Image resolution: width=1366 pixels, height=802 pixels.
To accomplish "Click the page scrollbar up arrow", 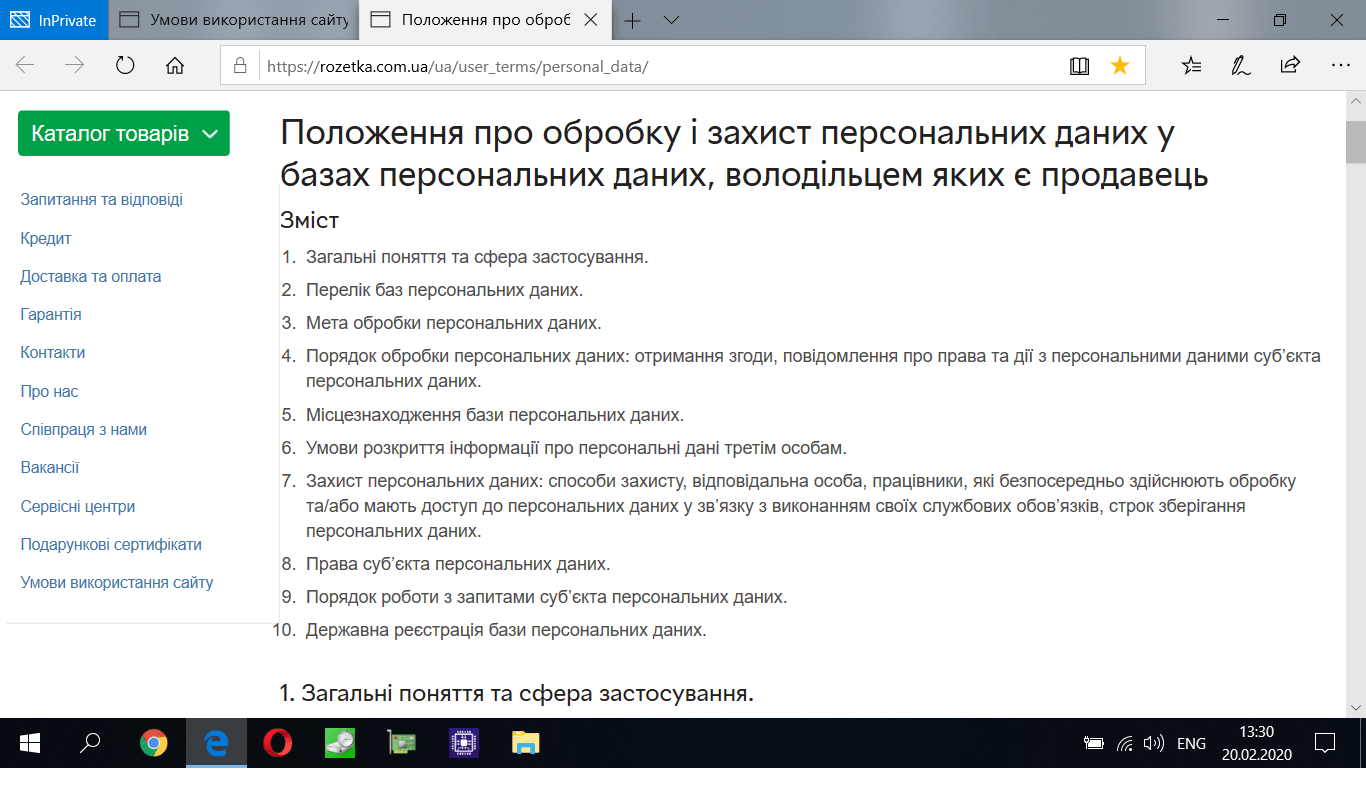I will tap(1356, 102).
